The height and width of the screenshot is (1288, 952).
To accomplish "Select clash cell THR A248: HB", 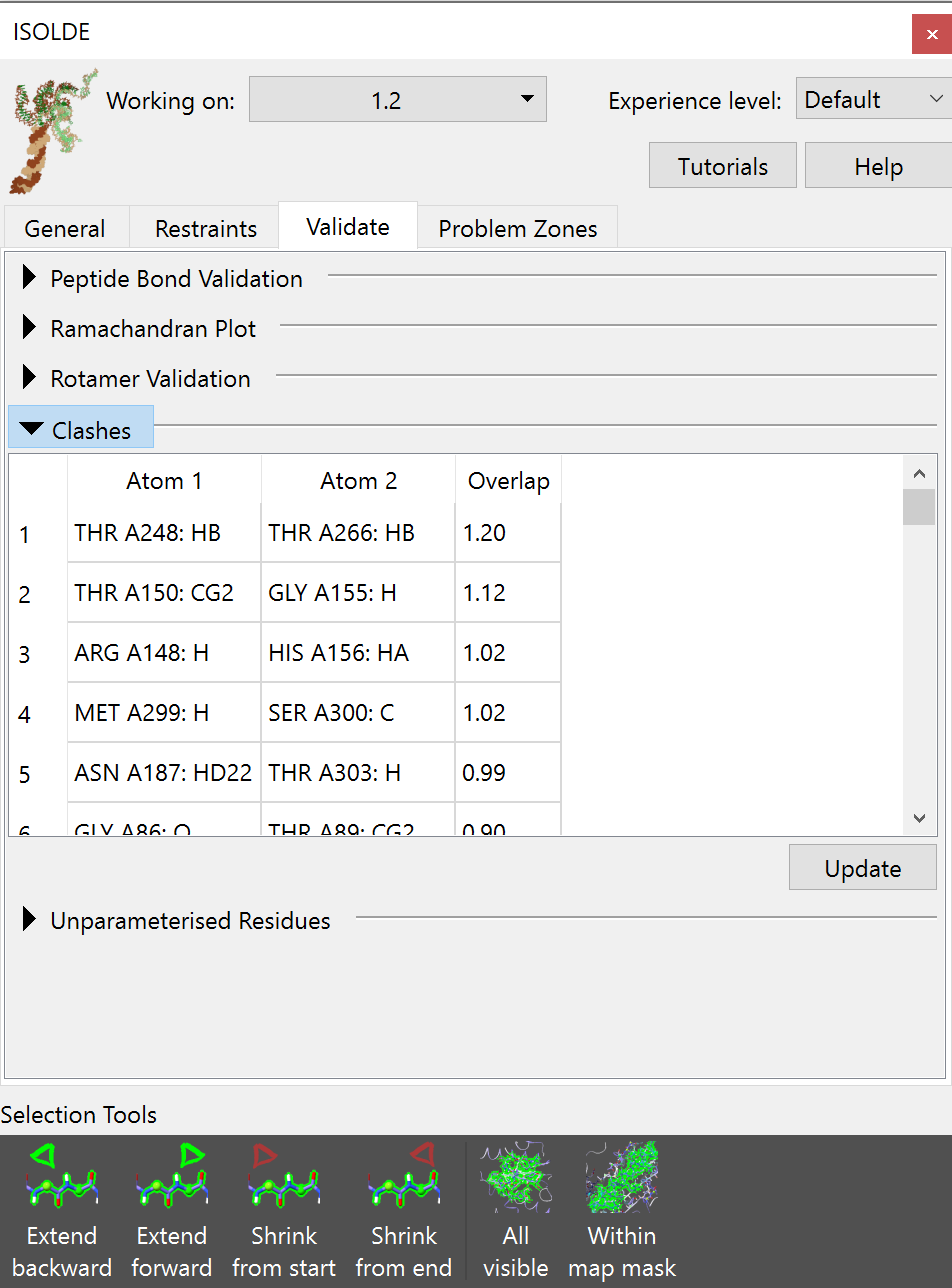I will click(164, 532).
